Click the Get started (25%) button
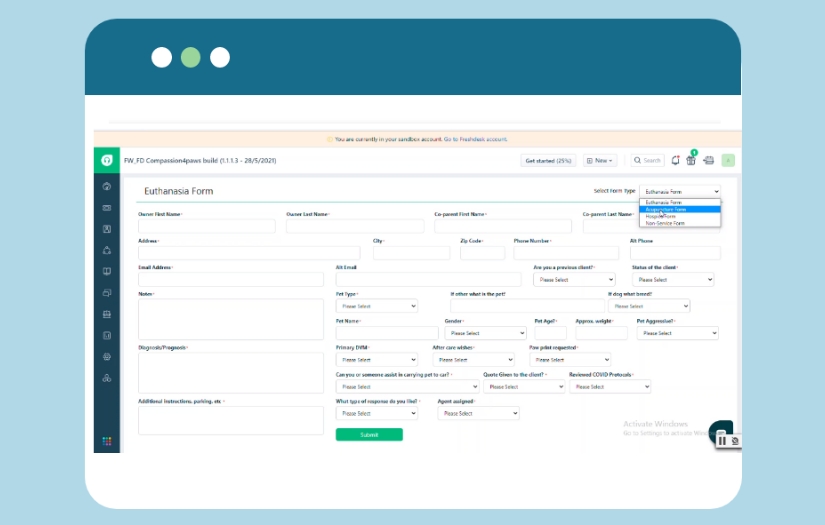Image resolution: width=825 pixels, height=525 pixels. 549,160
